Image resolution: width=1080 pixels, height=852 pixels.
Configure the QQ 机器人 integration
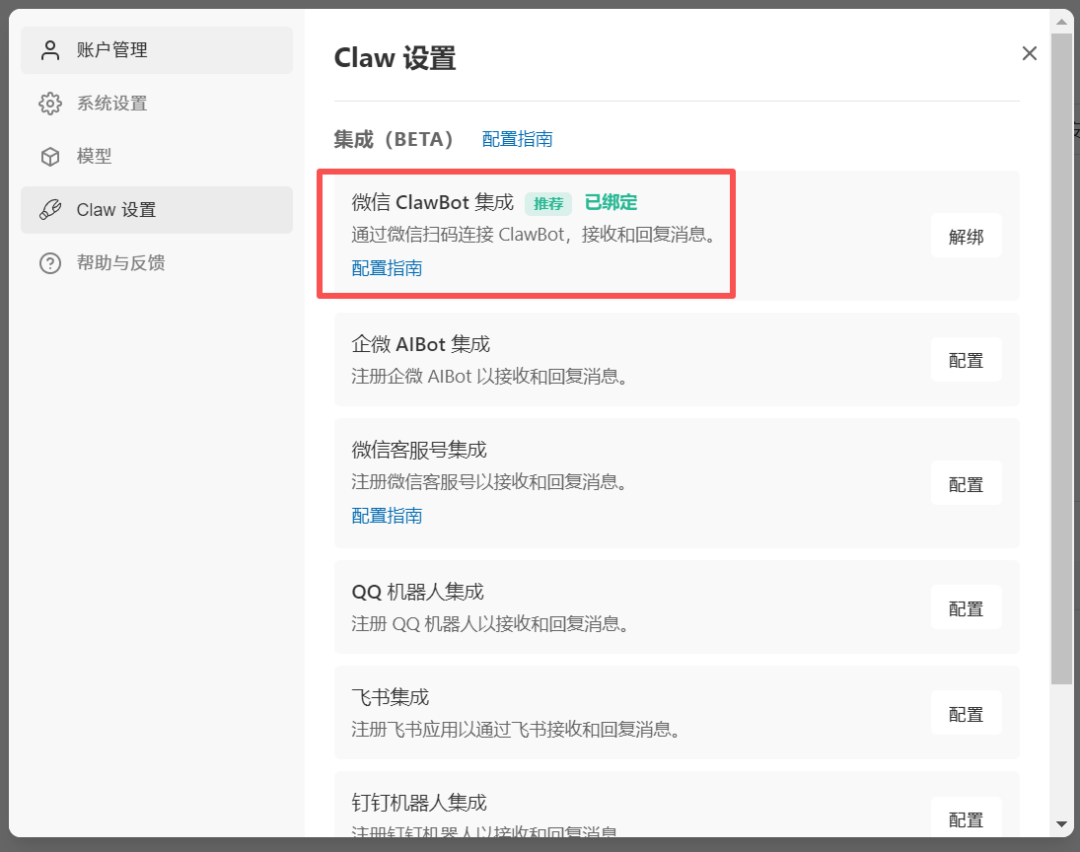point(966,607)
